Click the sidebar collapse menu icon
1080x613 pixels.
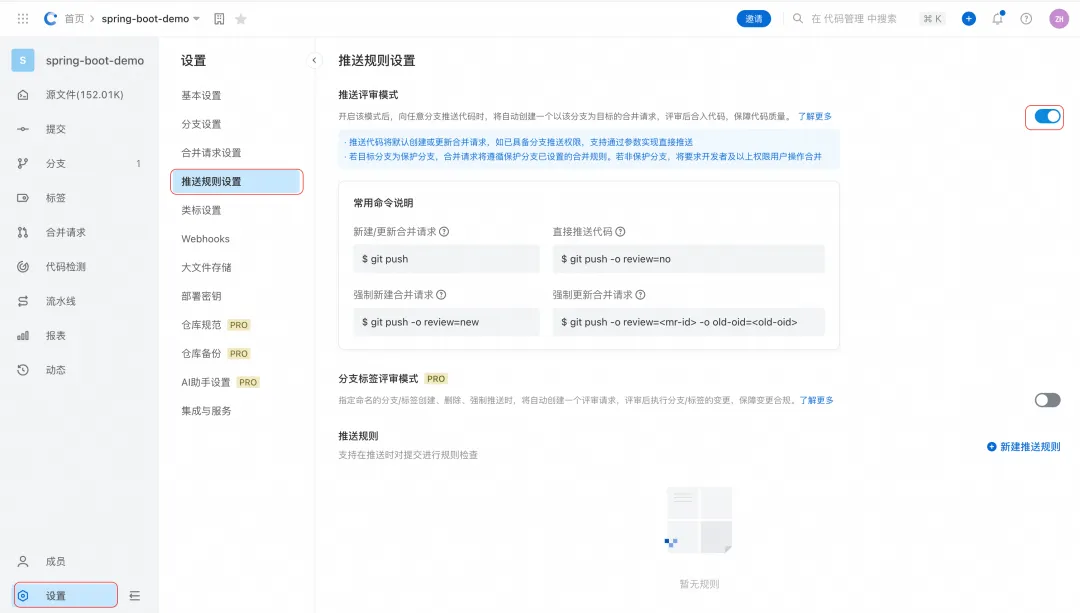coord(135,596)
